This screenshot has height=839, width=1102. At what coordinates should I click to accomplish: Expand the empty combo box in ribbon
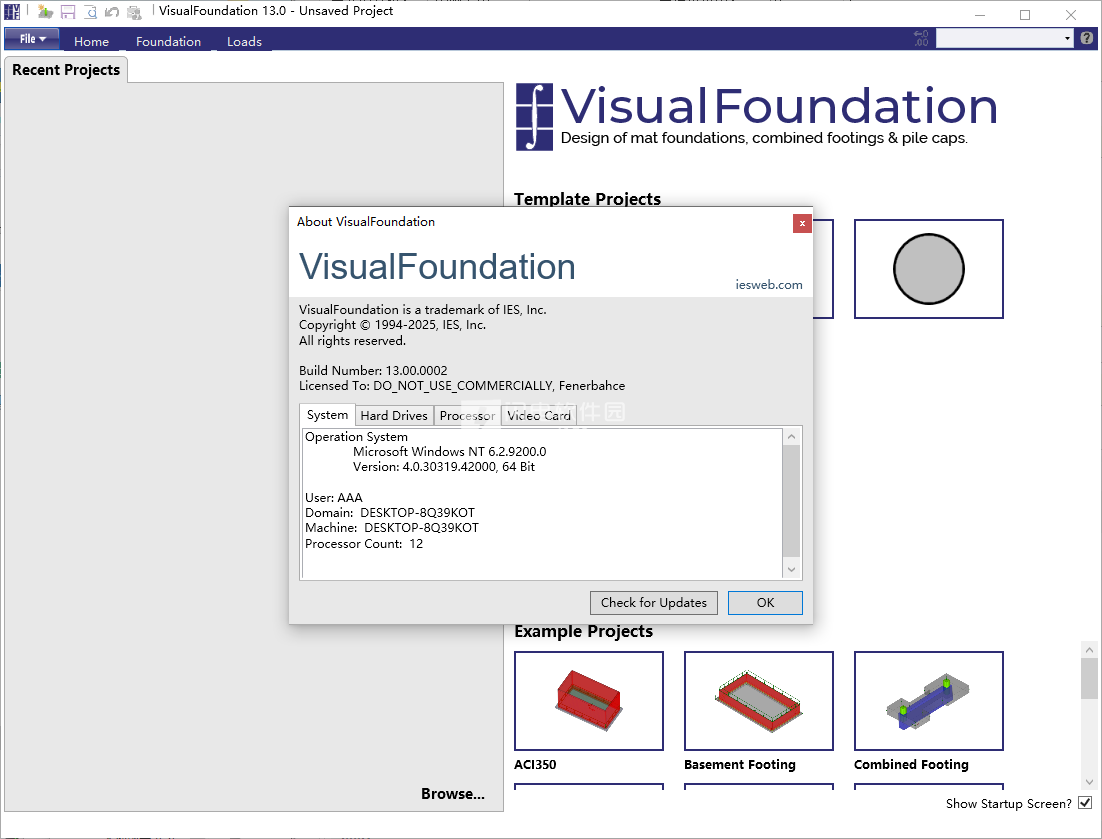[x=1067, y=38]
